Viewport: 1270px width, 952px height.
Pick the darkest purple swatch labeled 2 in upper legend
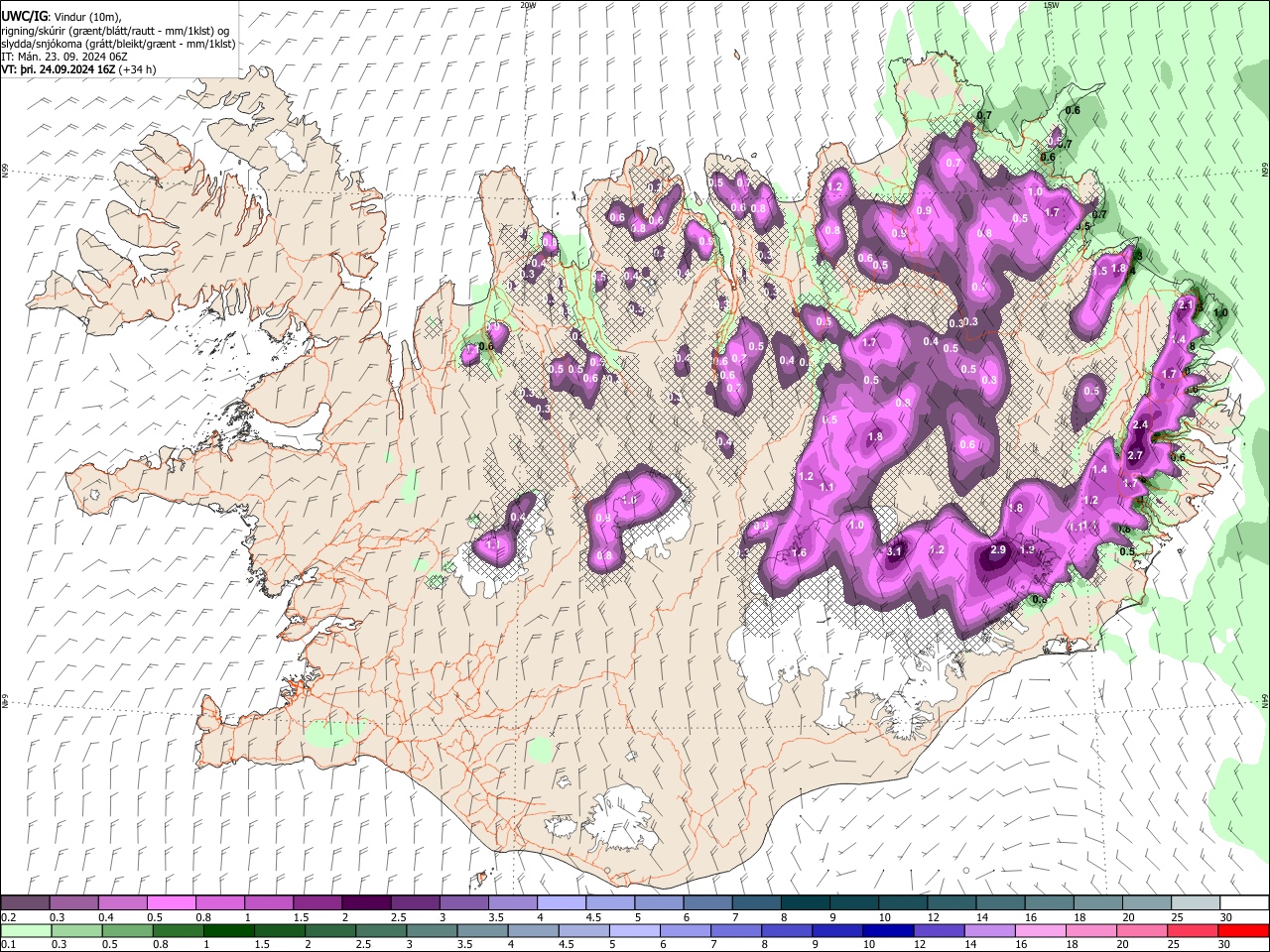point(365,903)
